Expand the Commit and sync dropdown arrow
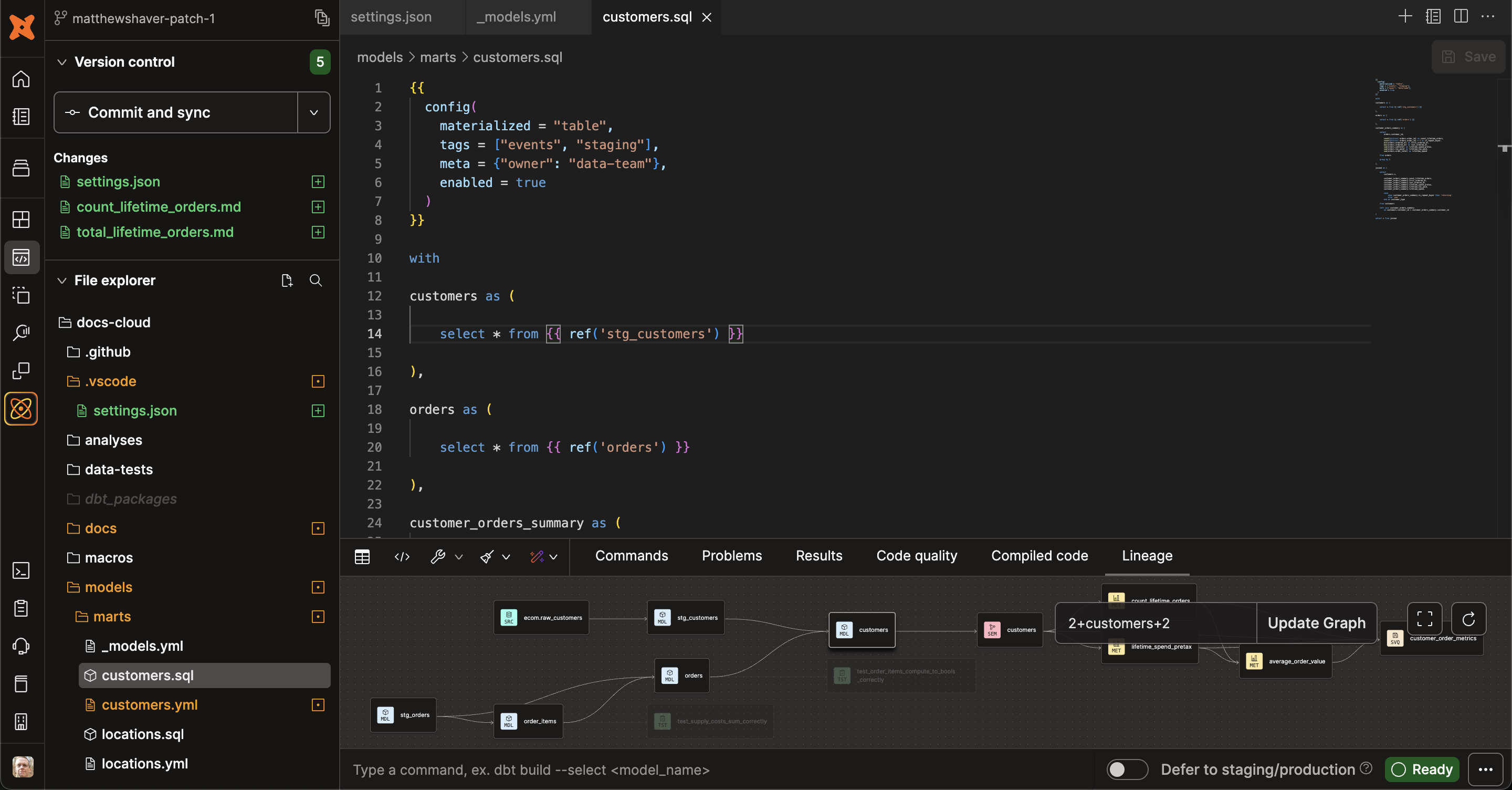Viewport: 1512px width, 790px height. [x=314, y=113]
